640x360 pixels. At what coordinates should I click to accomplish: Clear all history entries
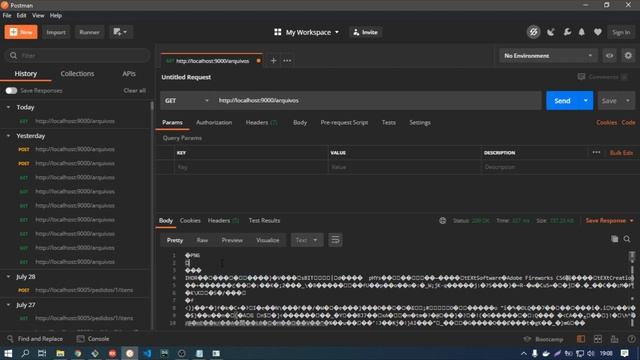click(134, 91)
